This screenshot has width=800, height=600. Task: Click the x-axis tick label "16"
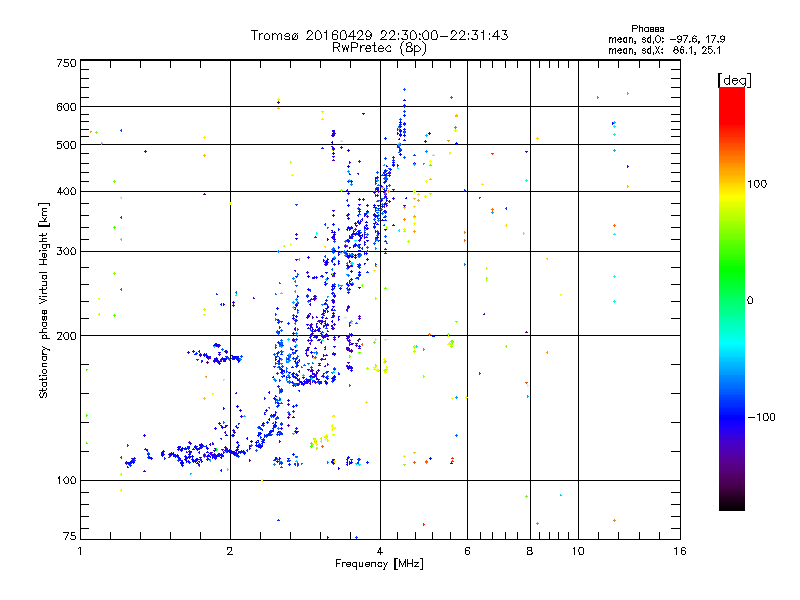pyautogui.click(x=680, y=551)
